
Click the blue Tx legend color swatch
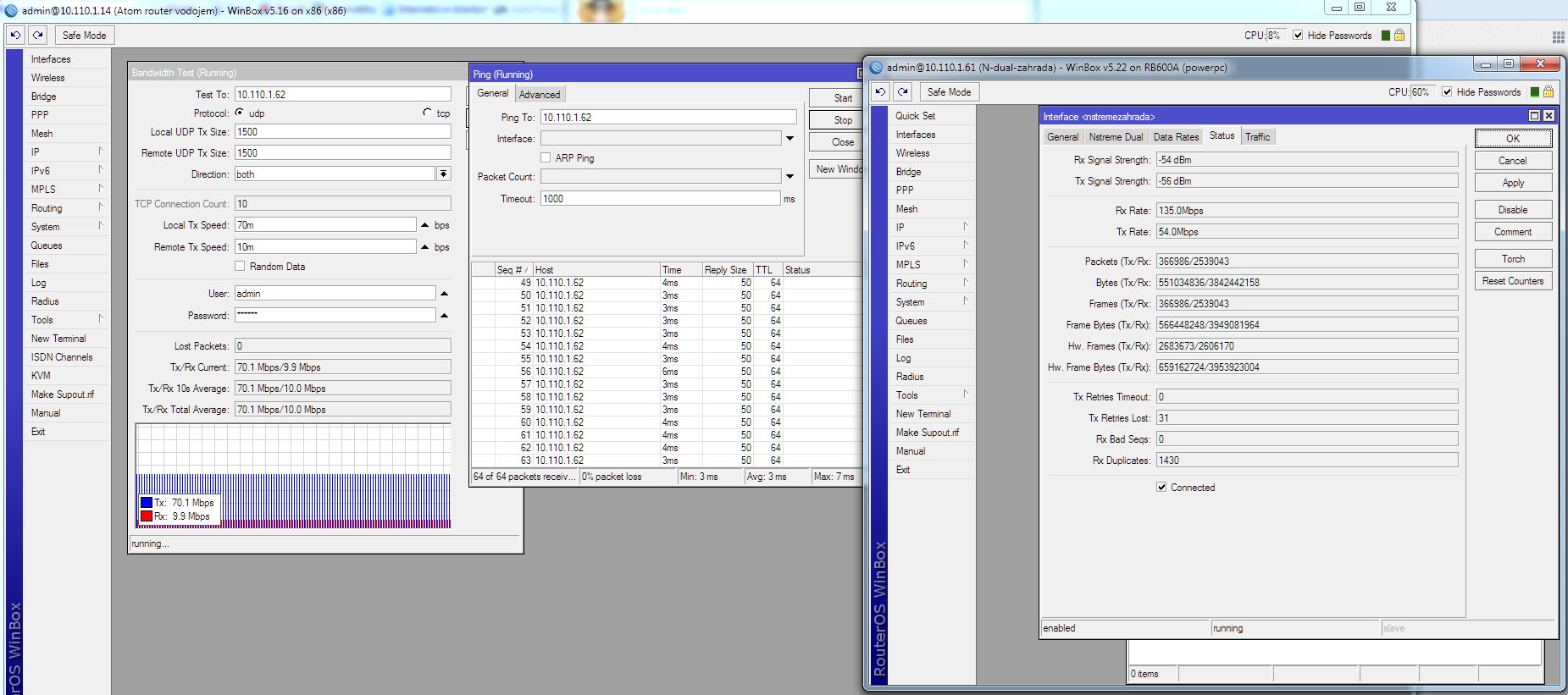(x=147, y=503)
